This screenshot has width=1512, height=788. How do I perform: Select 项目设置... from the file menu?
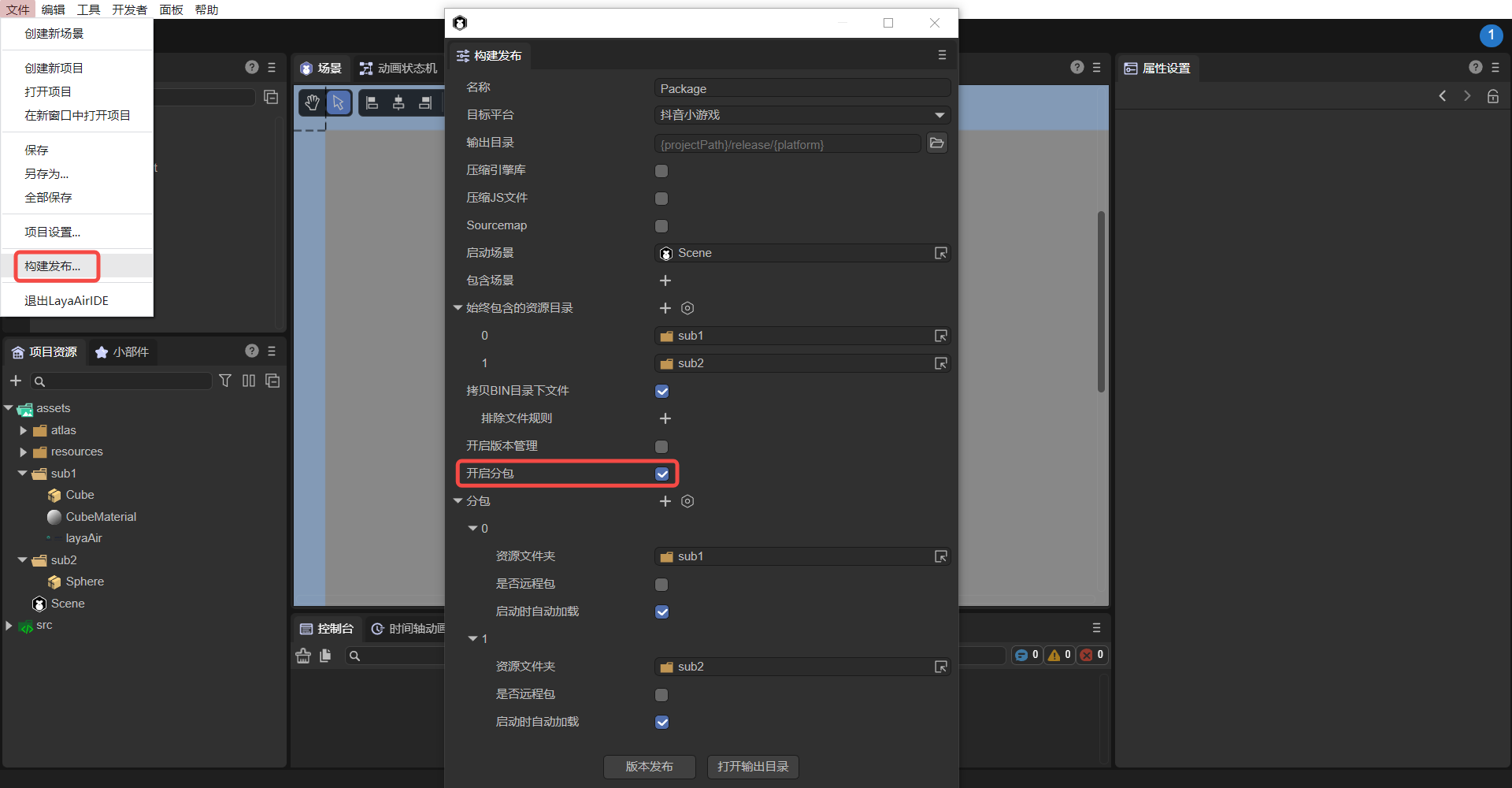53,232
